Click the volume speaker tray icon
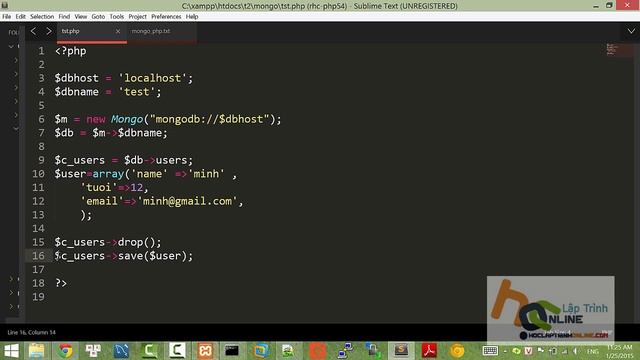This screenshot has height=360, width=640. coord(576,351)
